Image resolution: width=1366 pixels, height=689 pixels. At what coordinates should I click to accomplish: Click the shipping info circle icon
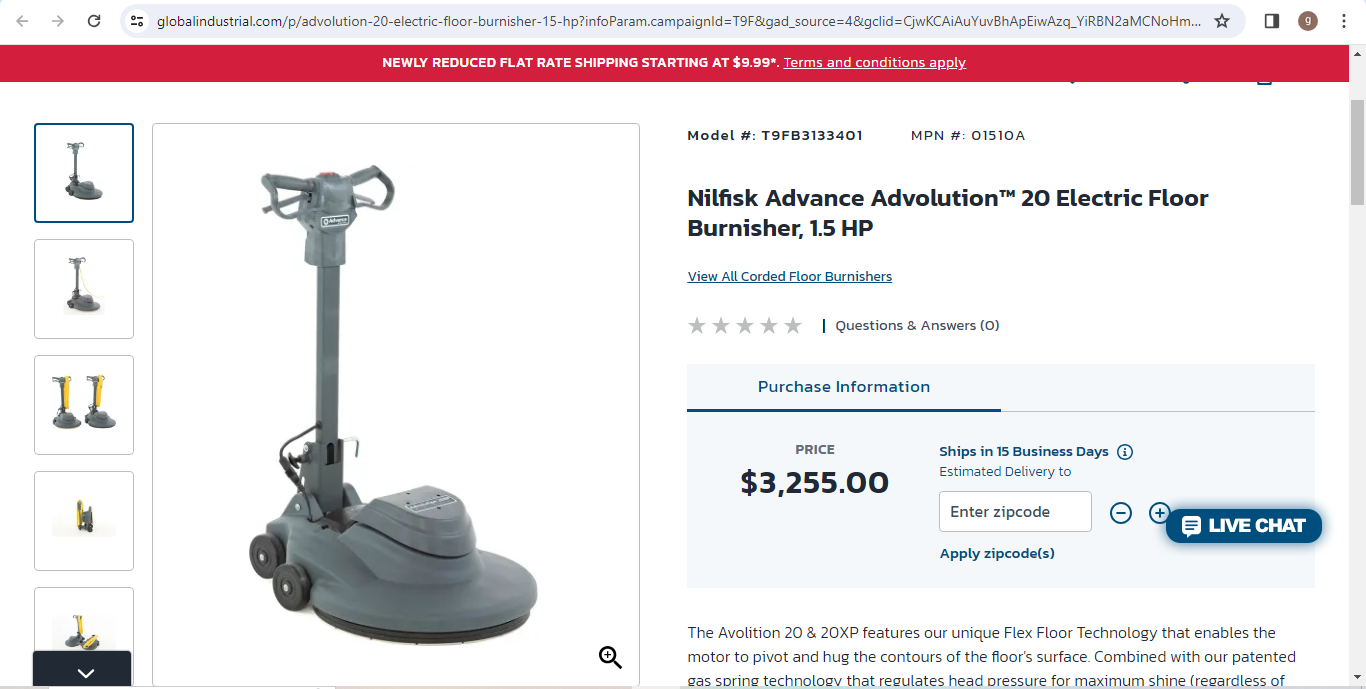pyautogui.click(x=1125, y=452)
